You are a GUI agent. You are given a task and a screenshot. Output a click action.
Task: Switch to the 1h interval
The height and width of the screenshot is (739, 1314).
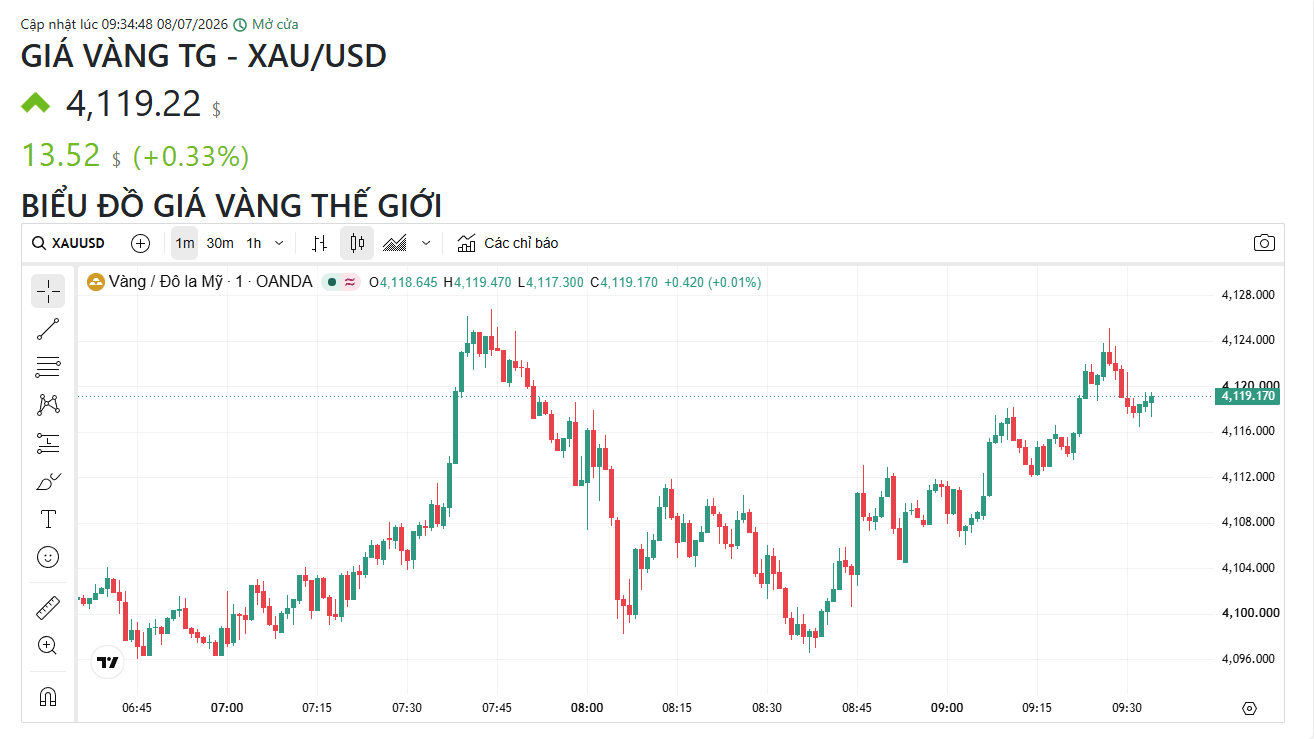(x=254, y=243)
